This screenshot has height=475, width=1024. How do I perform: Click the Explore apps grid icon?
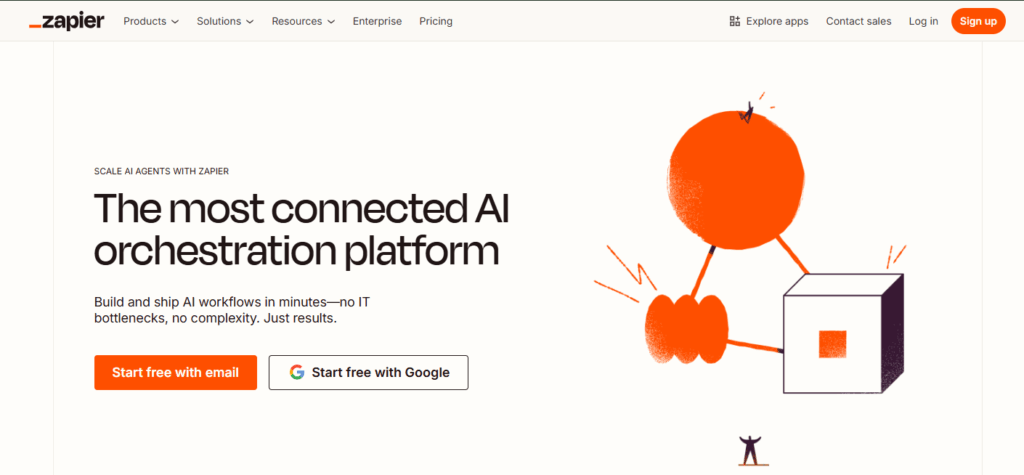point(735,21)
